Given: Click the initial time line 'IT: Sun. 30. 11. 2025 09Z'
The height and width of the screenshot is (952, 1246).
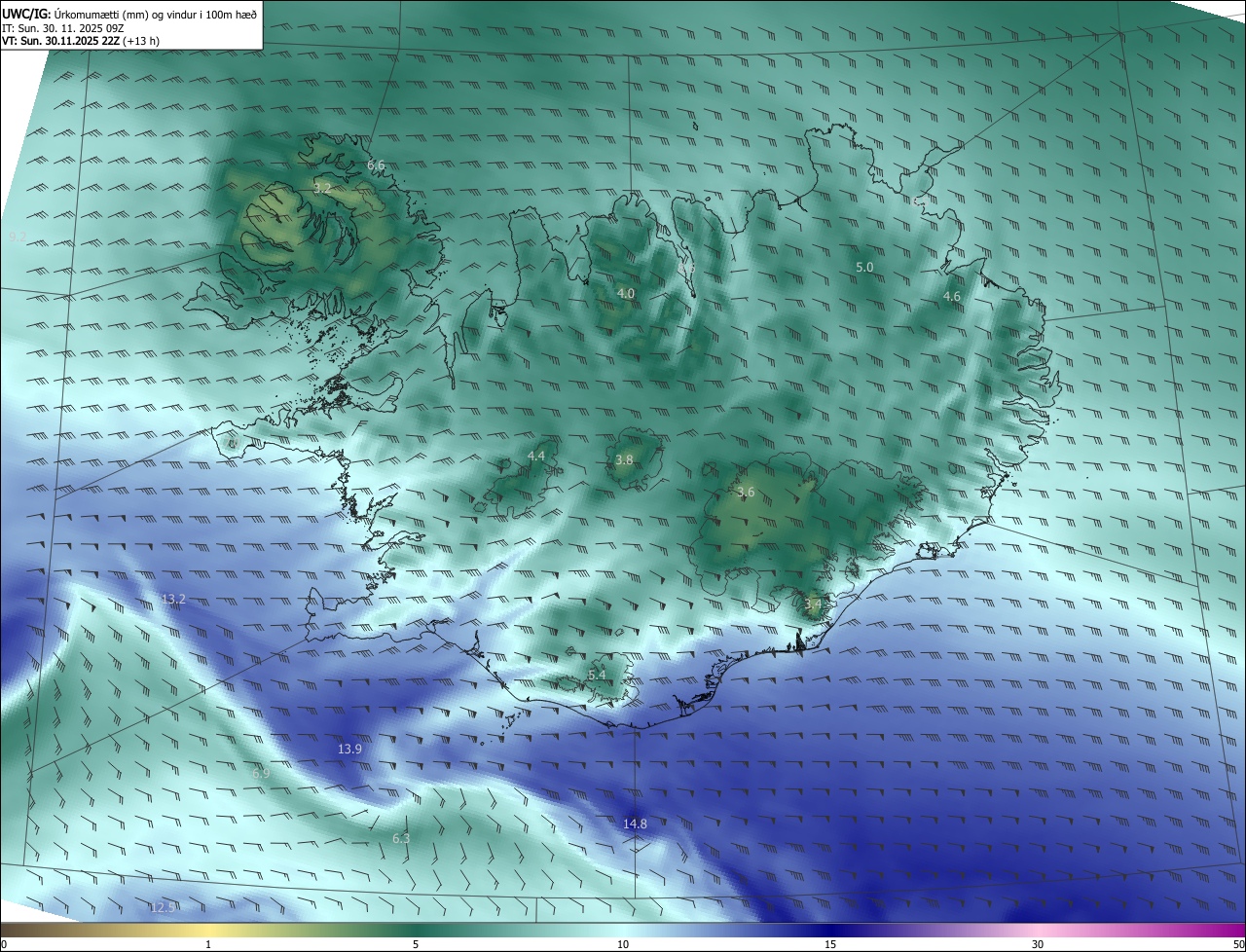Looking at the screenshot, I should [x=63, y=28].
